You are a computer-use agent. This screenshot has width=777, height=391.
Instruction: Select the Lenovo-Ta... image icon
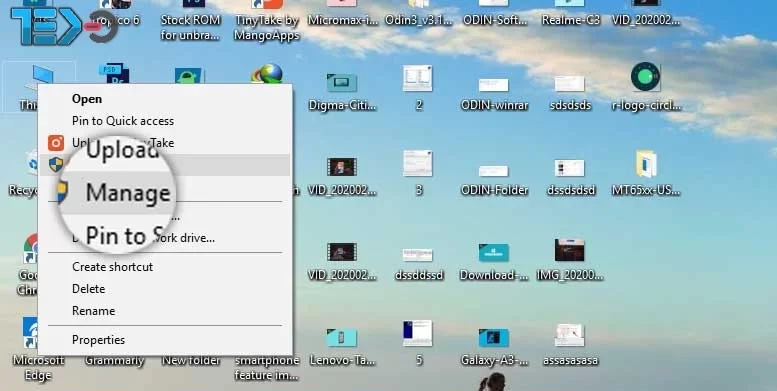point(342,337)
